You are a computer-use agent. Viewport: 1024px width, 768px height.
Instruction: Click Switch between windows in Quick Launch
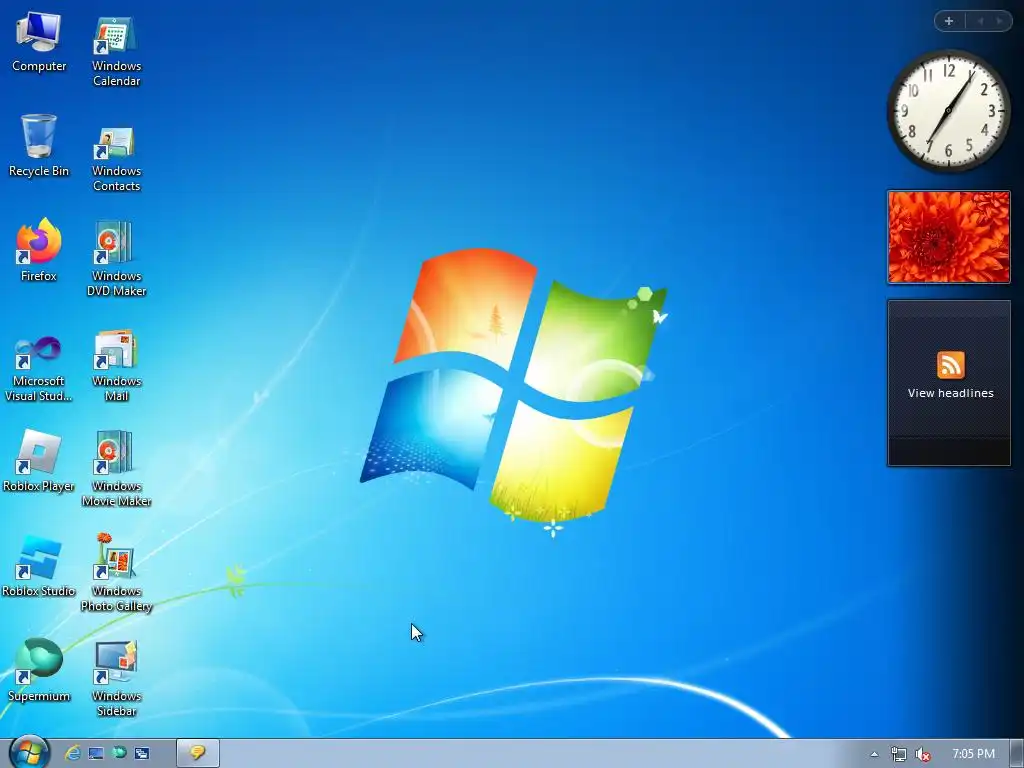(x=142, y=754)
